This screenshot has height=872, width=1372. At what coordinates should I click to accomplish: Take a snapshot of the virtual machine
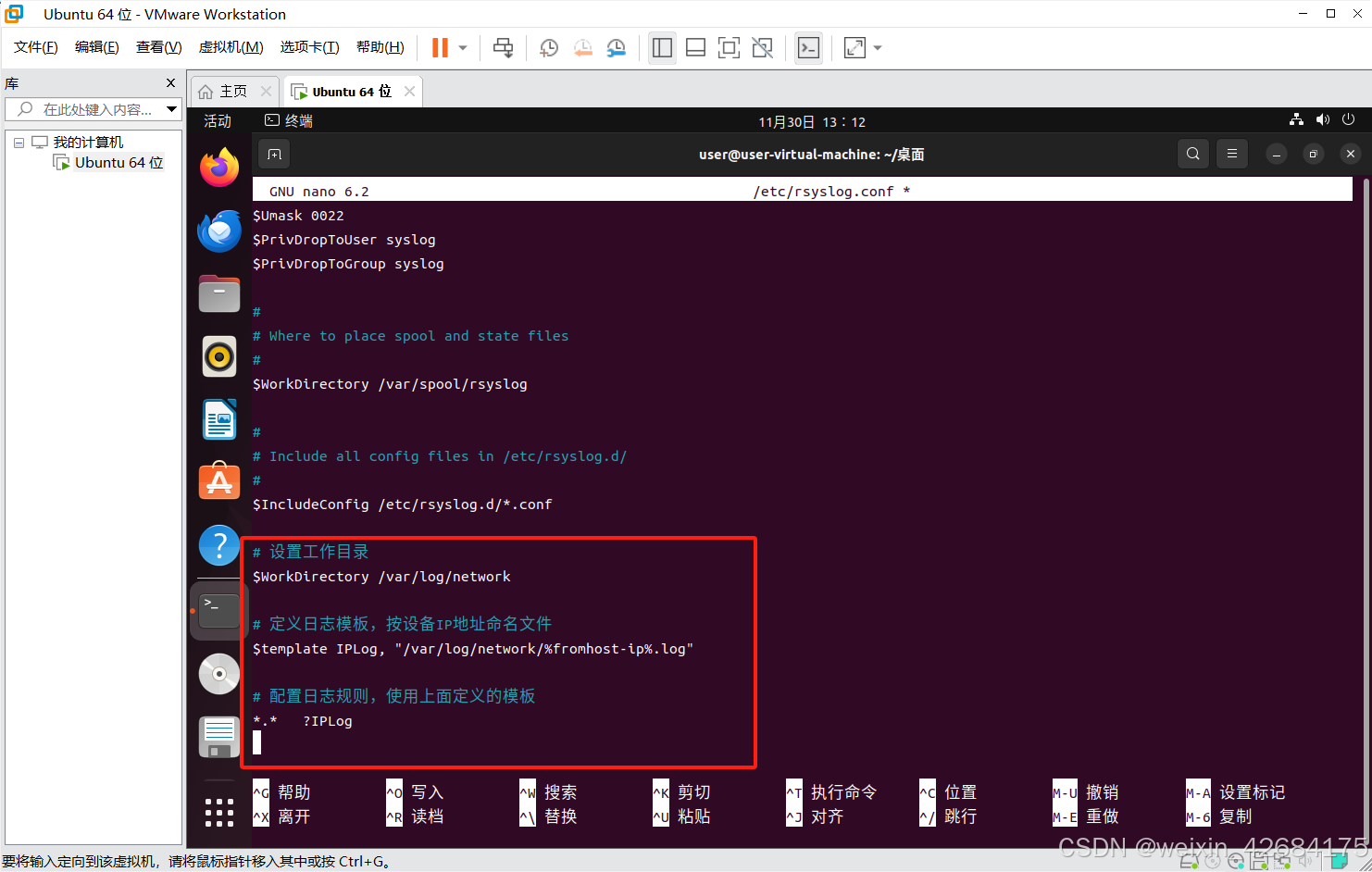pos(548,47)
